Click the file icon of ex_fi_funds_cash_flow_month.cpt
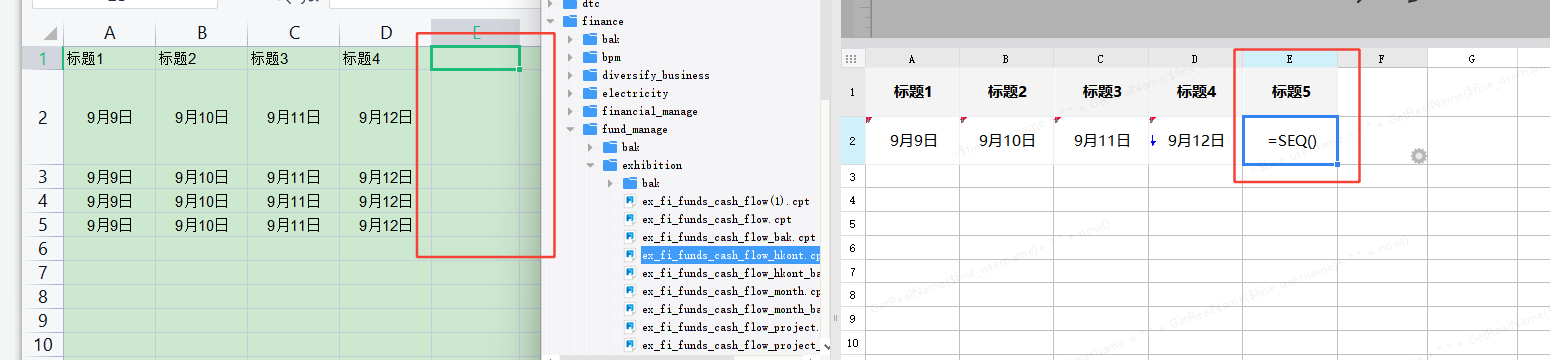The image size is (1550, 360). point(630,291)
